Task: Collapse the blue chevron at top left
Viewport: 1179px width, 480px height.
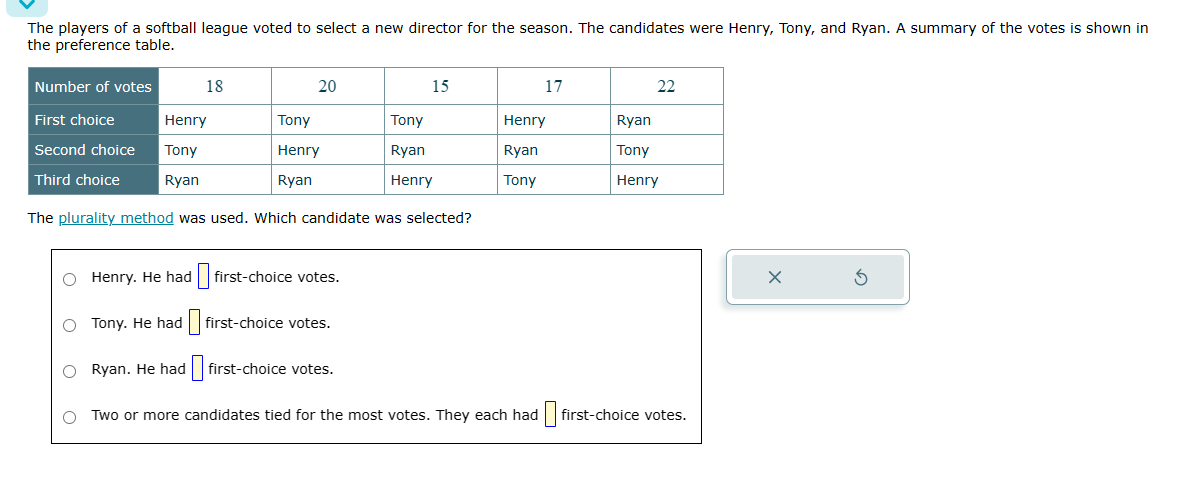Action: [26, 5]
